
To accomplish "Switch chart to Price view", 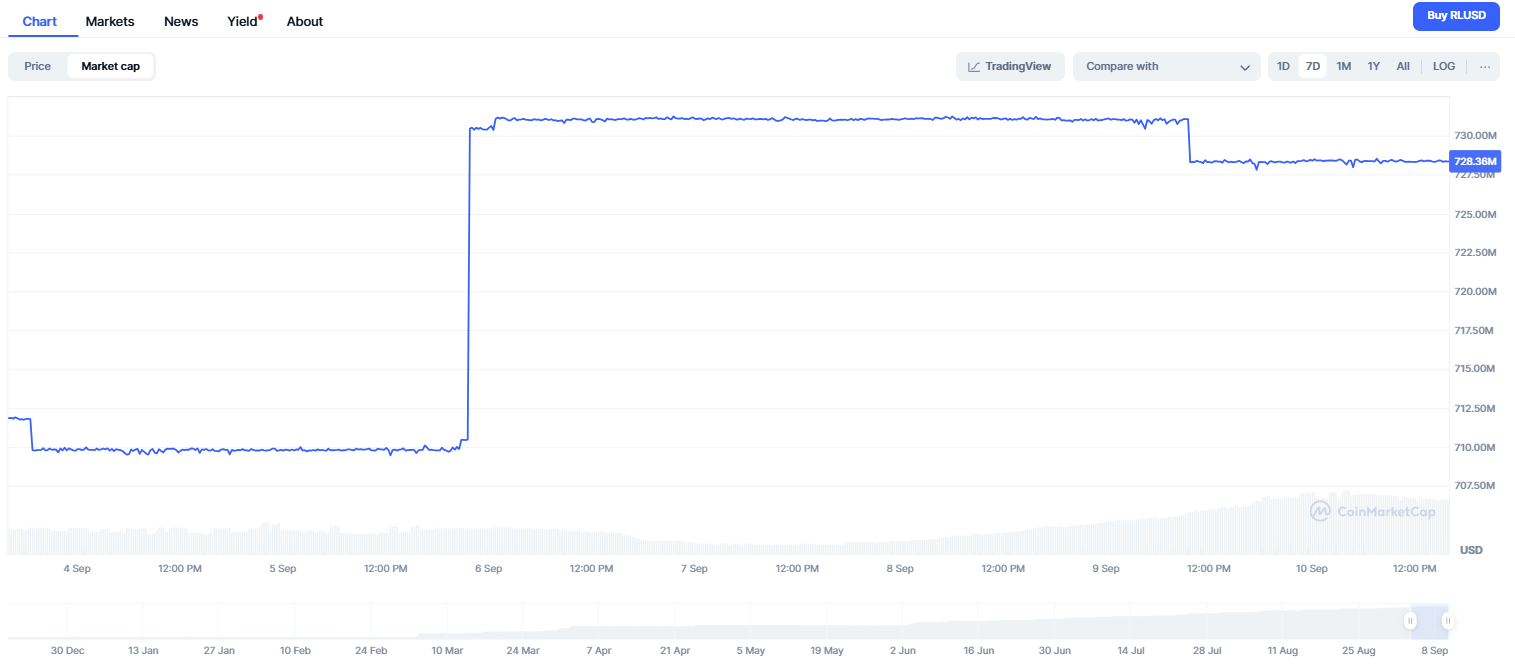I will point(38,66).
